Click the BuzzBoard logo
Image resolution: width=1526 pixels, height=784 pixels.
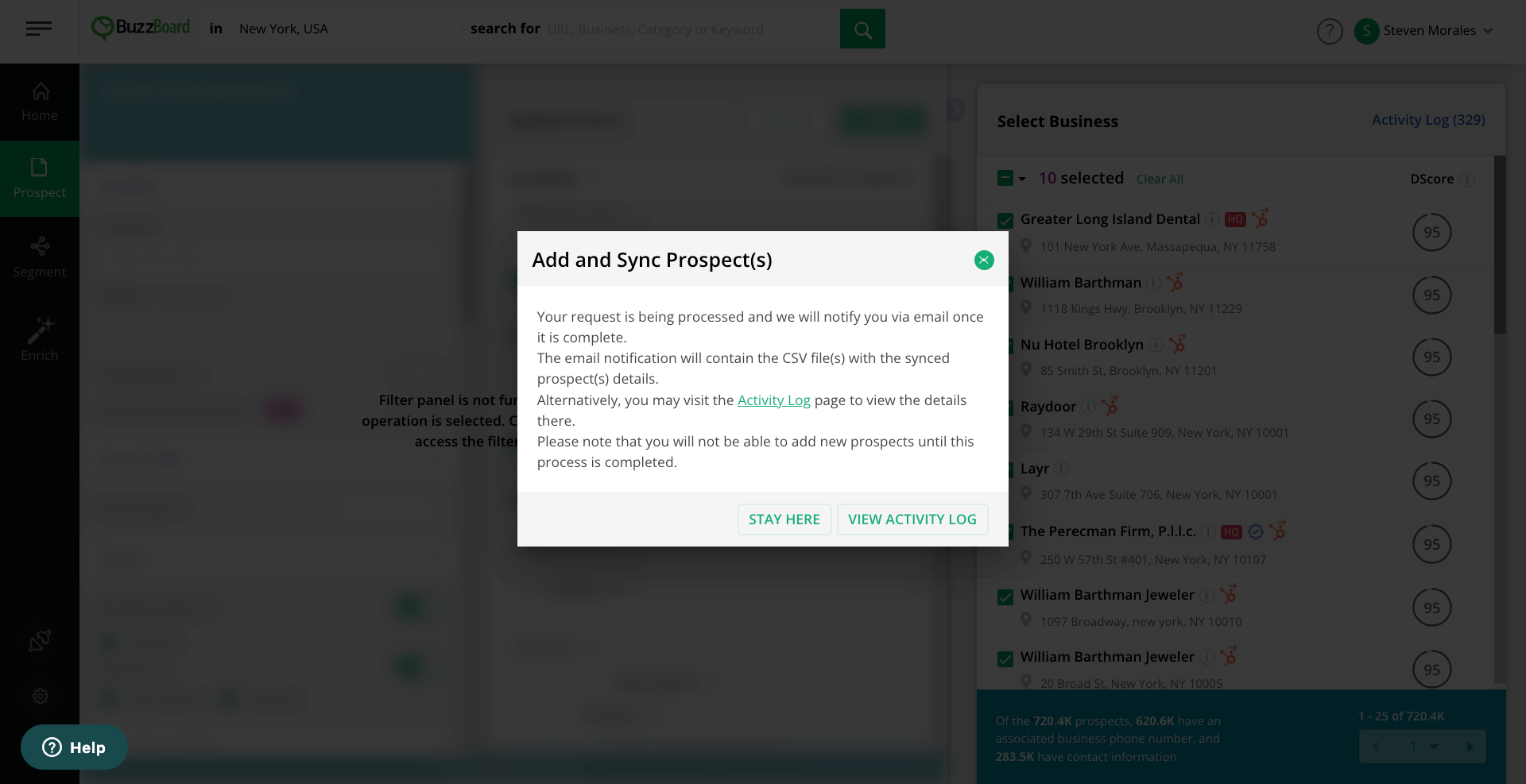(141, 28)
